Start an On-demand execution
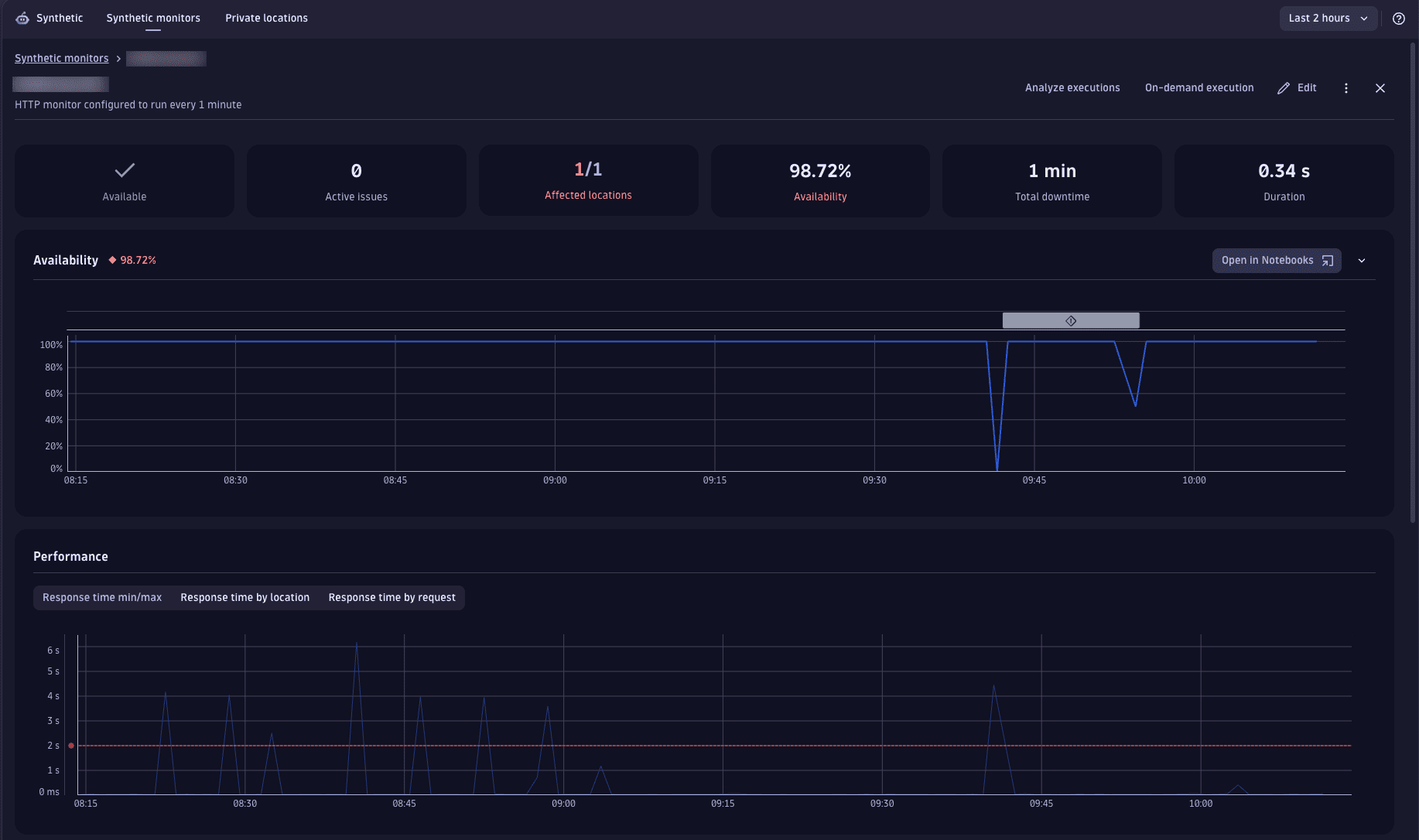 (1199, 88)
